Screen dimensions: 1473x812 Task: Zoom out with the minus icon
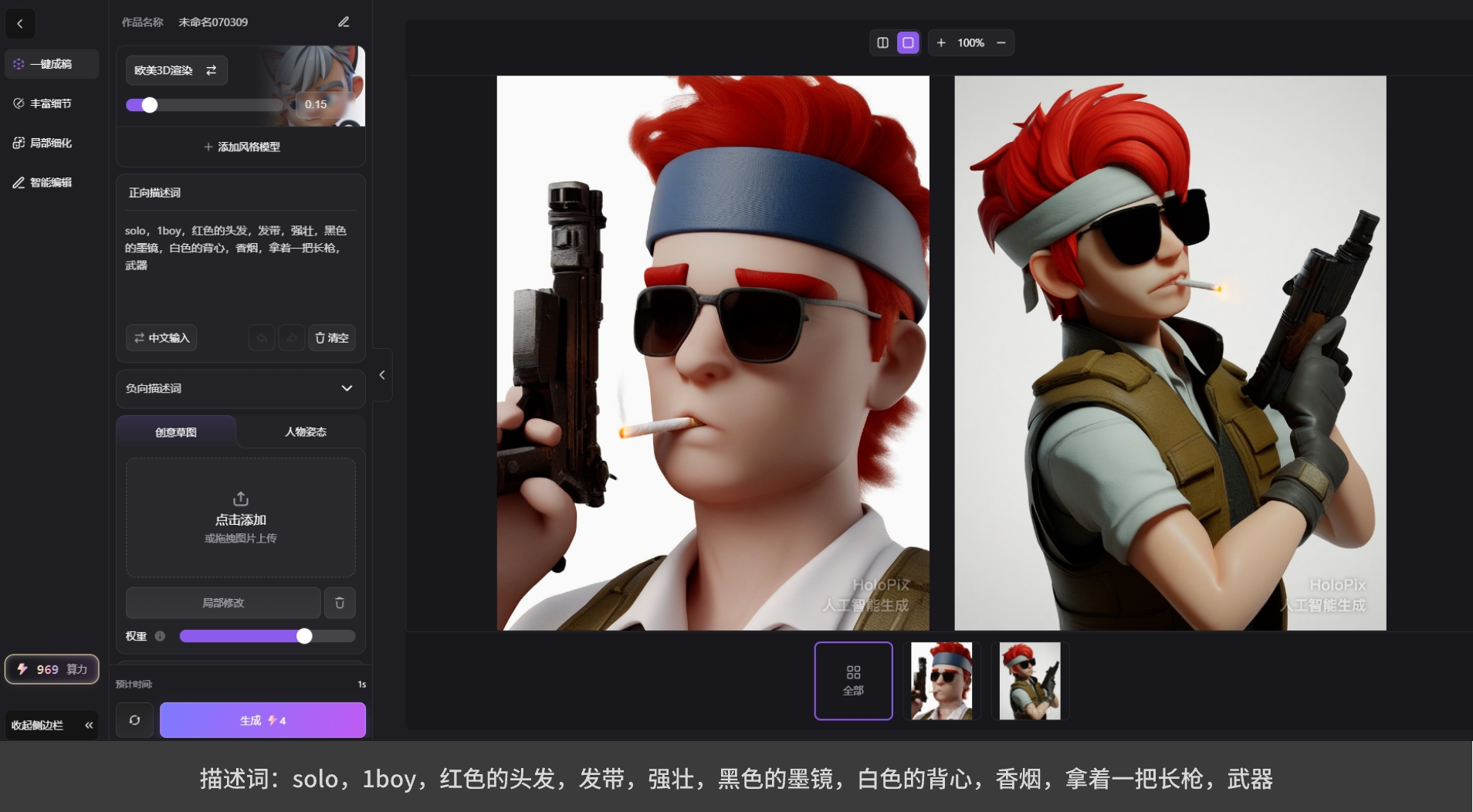click(x=1001, y=43)
